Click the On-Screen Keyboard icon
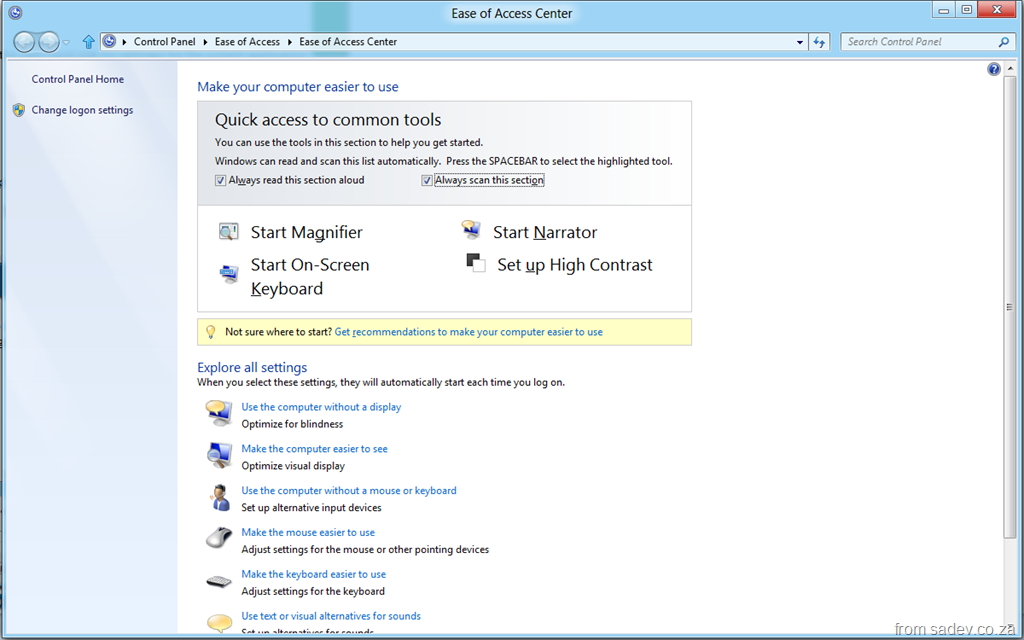Screen dimensions: 1024x640 click(229, 274)
